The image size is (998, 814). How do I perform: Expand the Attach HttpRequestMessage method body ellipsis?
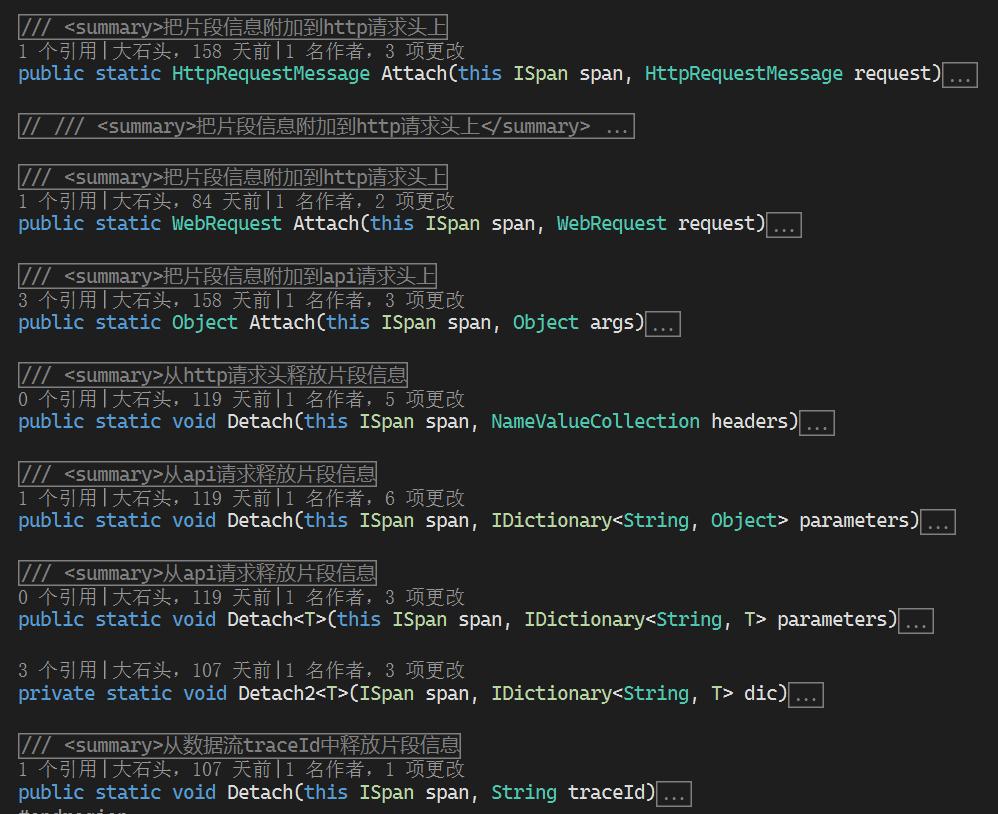point(961,75)
